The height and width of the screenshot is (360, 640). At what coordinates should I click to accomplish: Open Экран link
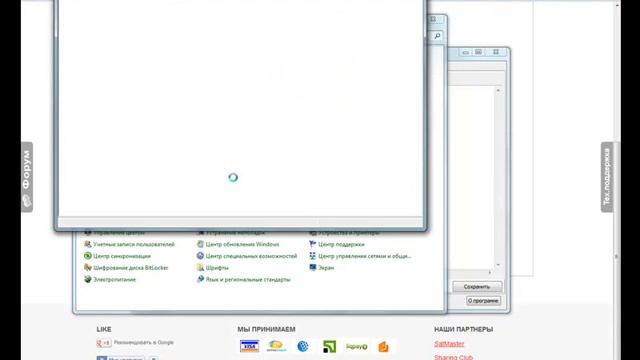[x=326, y=268]
